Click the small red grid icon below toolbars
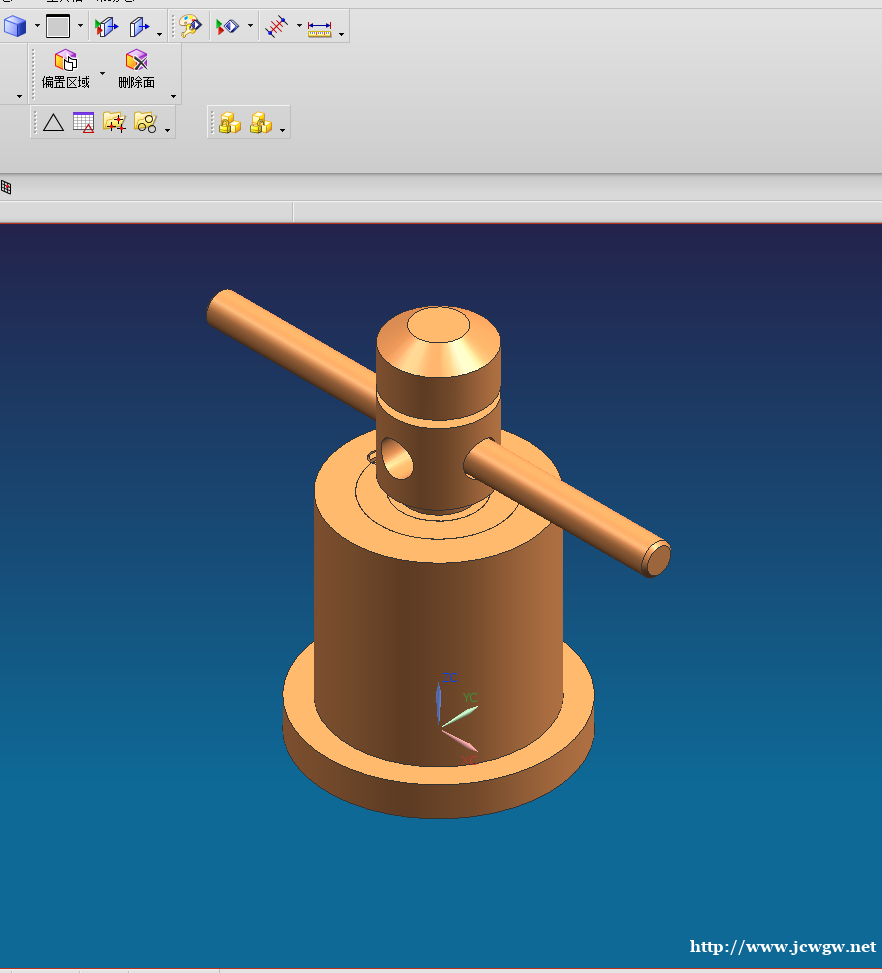The height and width of the screenshot is (973, 882). coord(6,187)
